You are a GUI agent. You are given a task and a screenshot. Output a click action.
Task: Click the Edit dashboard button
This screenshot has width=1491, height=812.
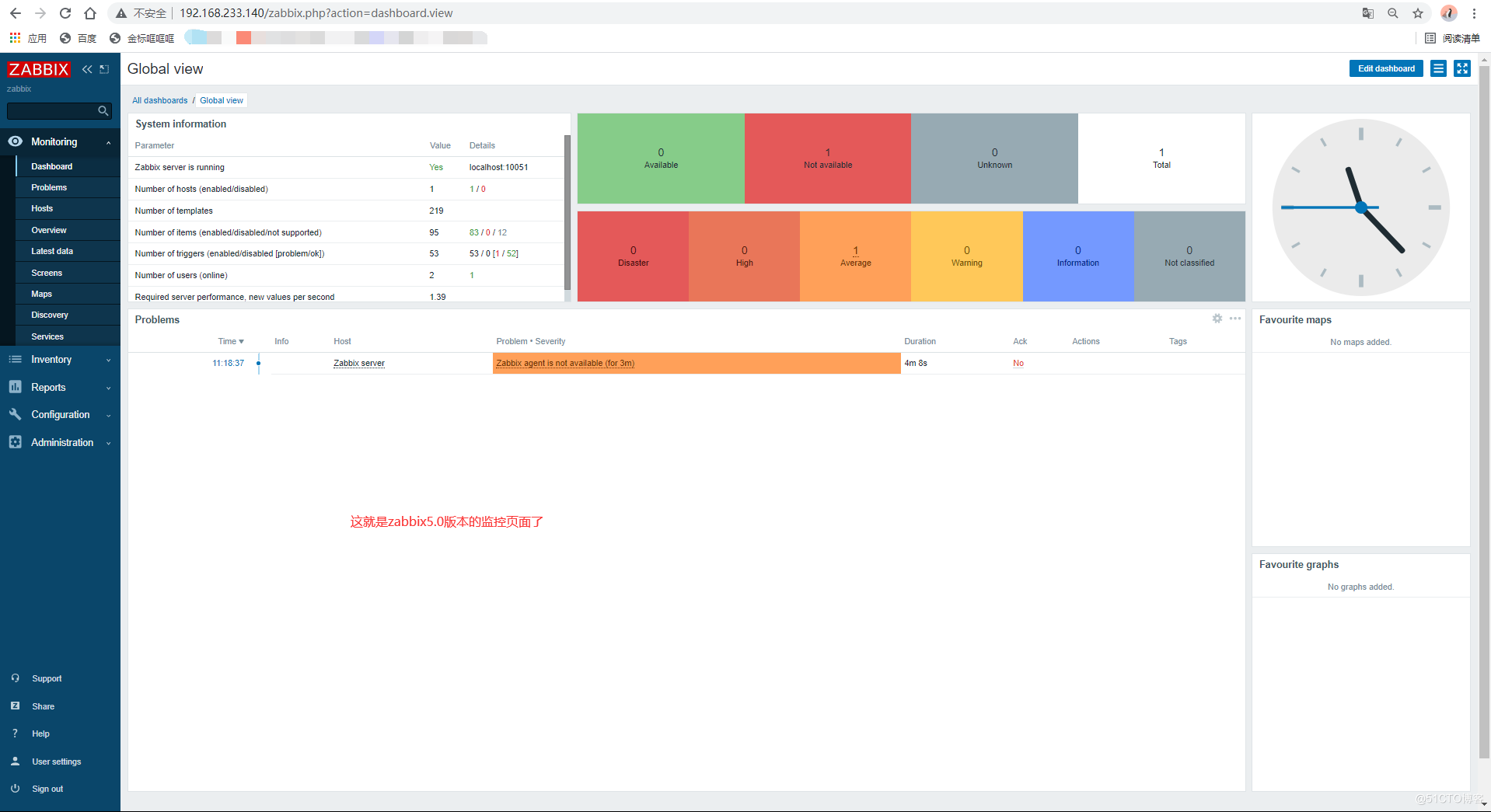tap(1385, 68)
